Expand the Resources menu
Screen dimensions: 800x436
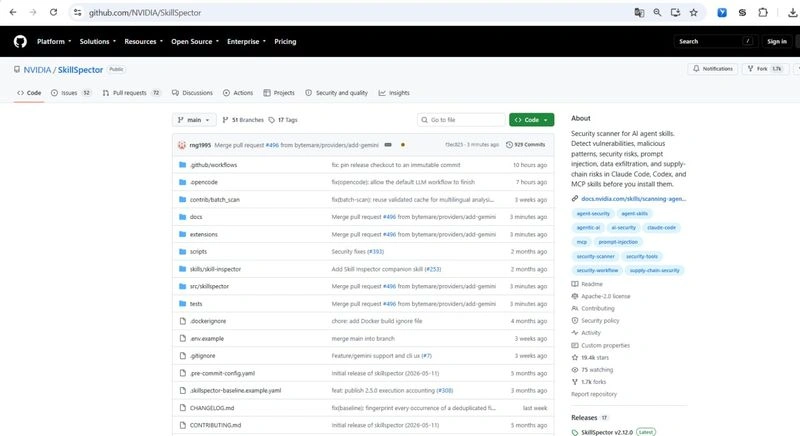pyautogui.click(x=143, y=41)
